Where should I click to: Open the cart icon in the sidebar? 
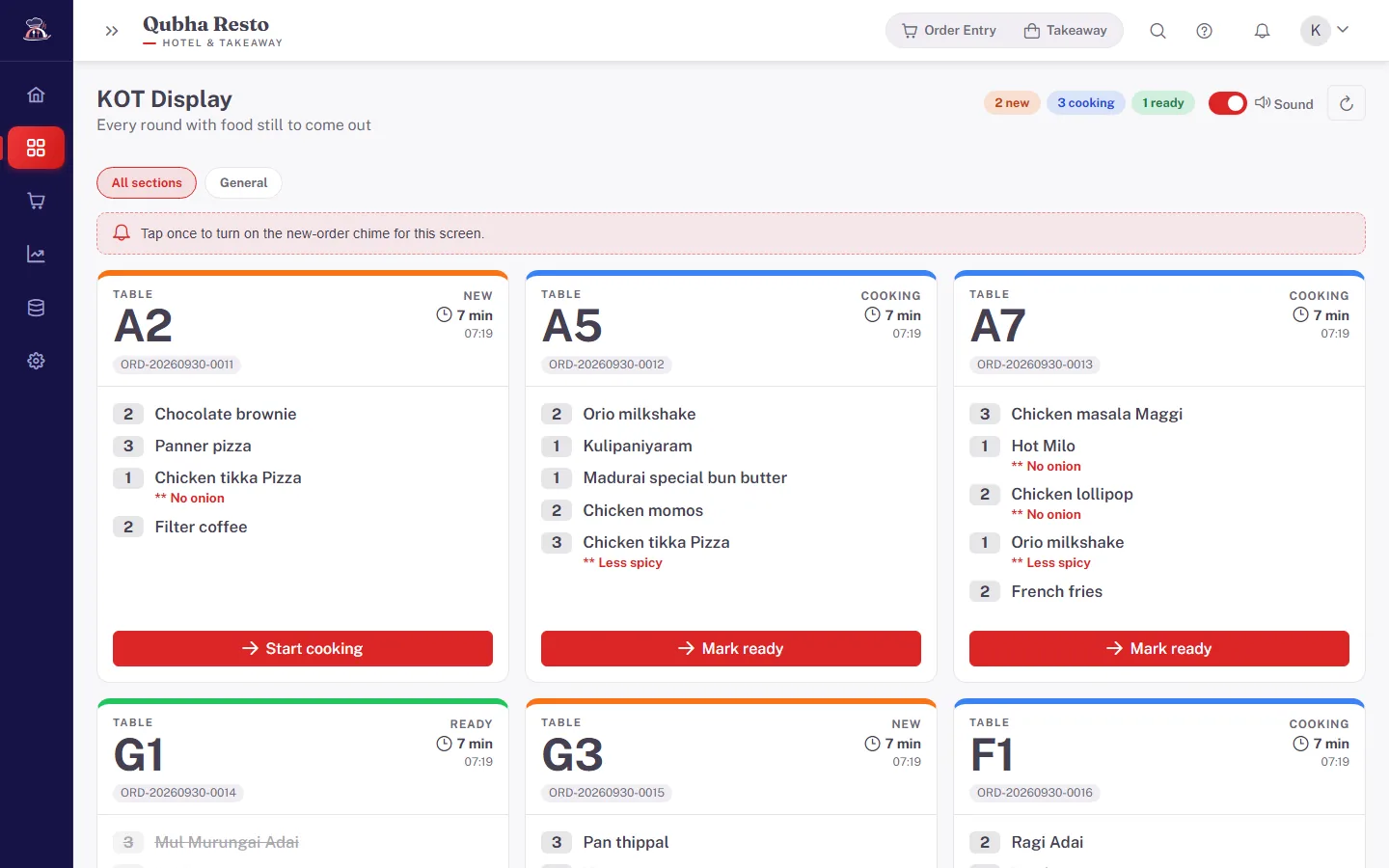(x=36, y=201)
